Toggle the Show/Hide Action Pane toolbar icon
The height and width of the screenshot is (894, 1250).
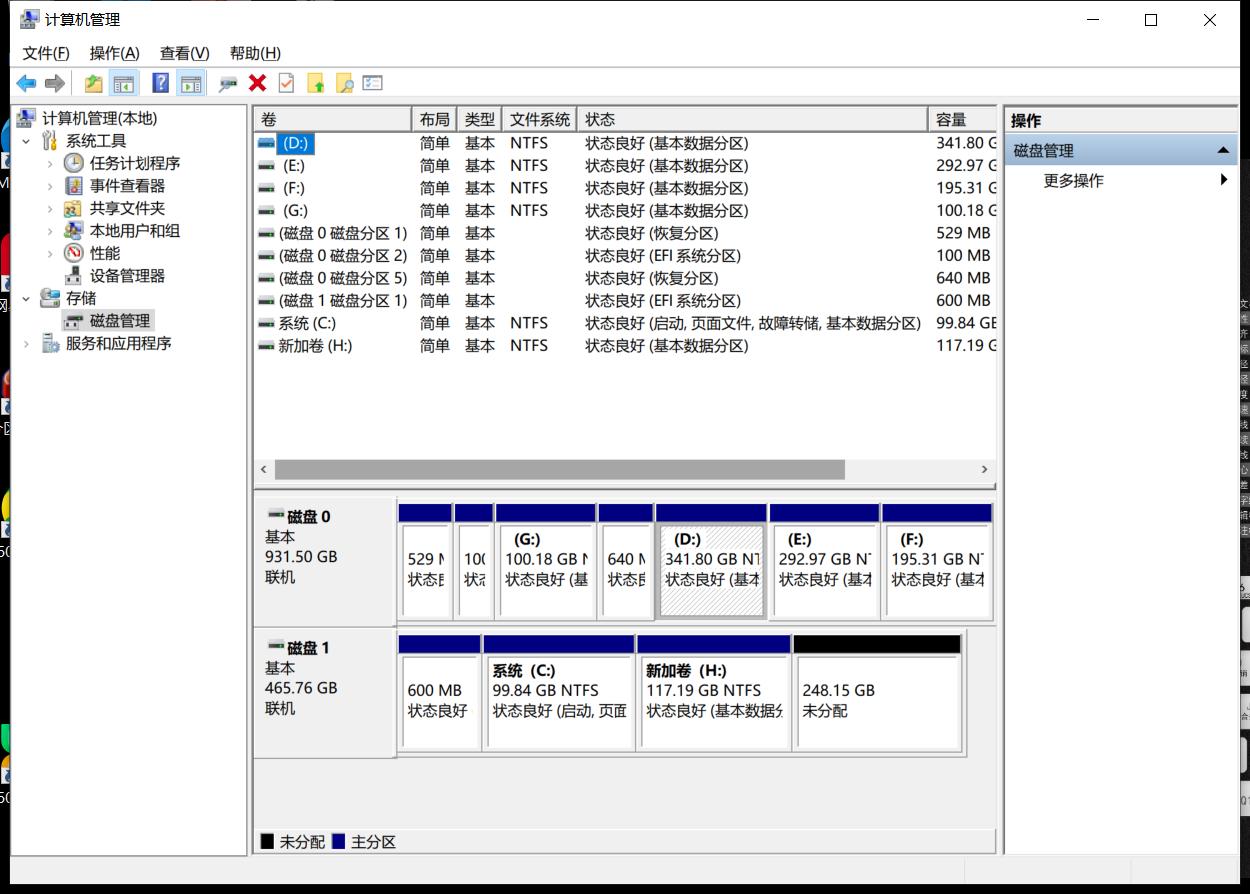191,82
